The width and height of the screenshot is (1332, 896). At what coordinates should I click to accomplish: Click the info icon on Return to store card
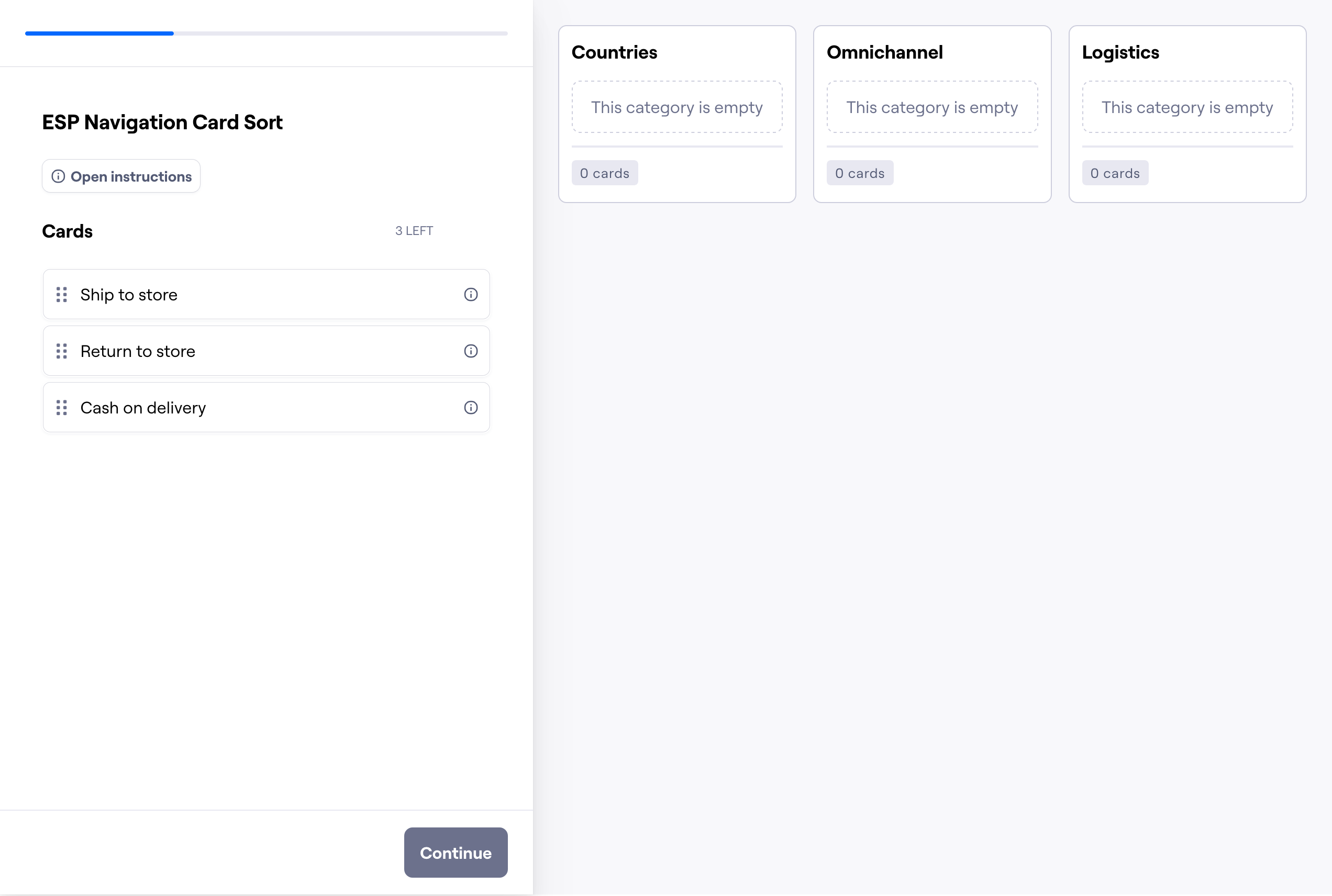(x=471, y=351)
